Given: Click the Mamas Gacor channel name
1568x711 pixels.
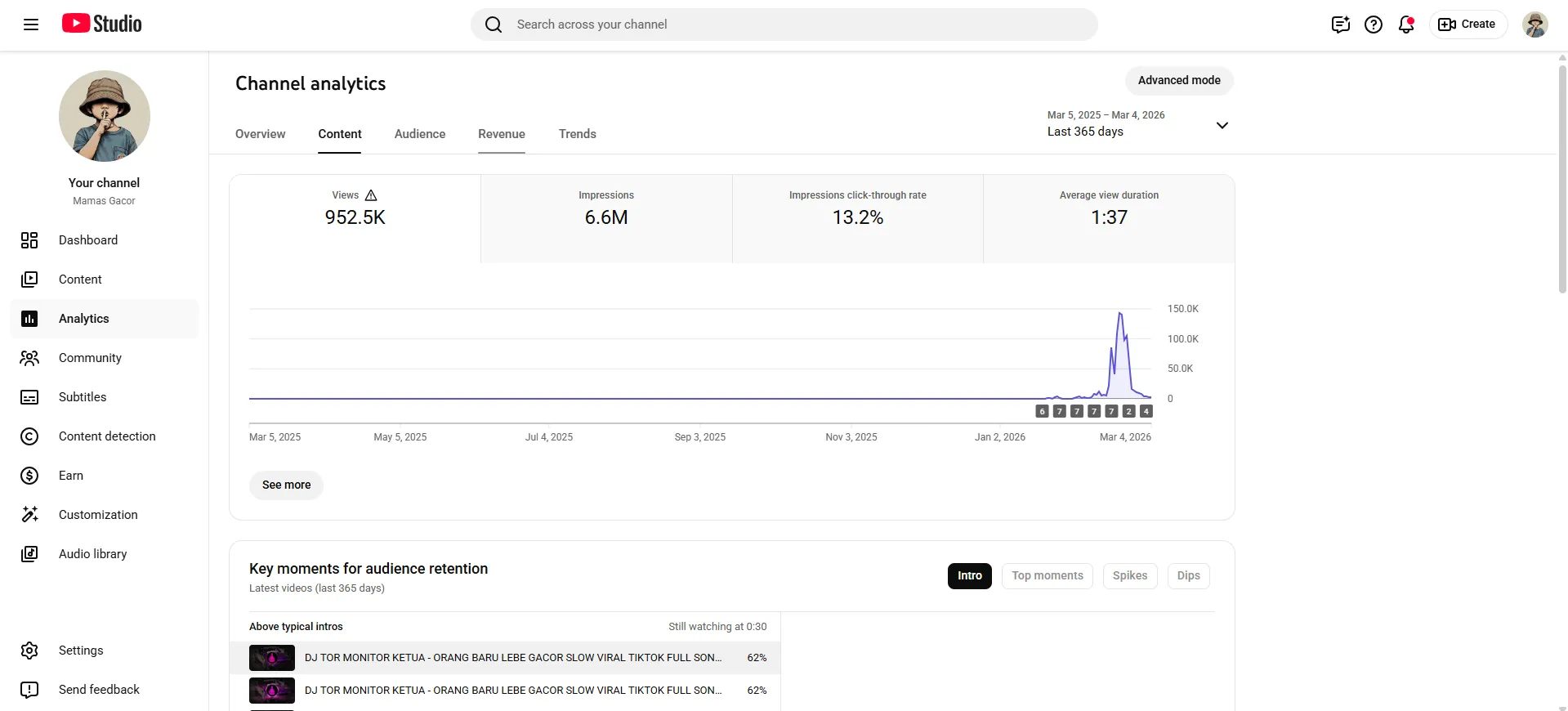Looking at the screenshot, I should (105, 201).
